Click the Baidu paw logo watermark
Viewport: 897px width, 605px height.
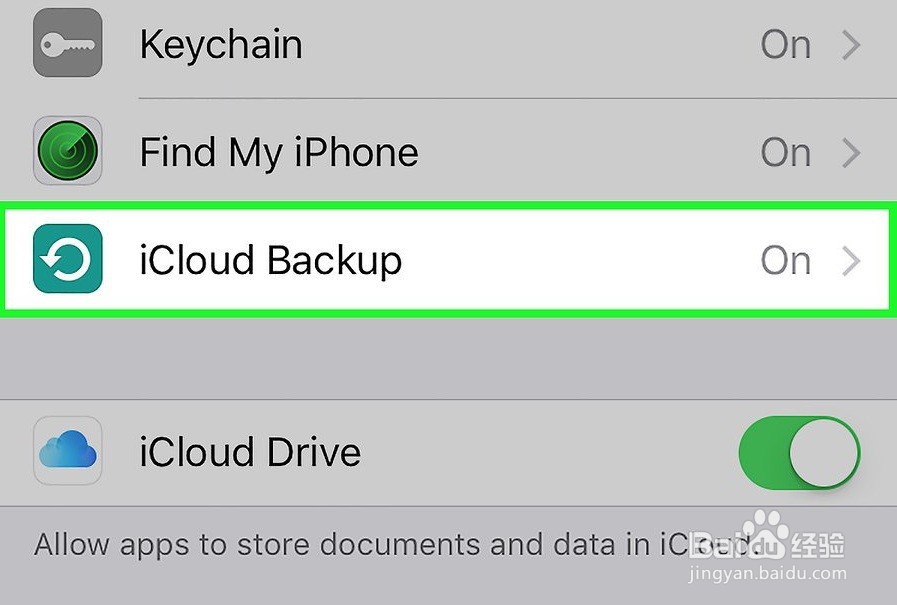click(x=765, y=535)
